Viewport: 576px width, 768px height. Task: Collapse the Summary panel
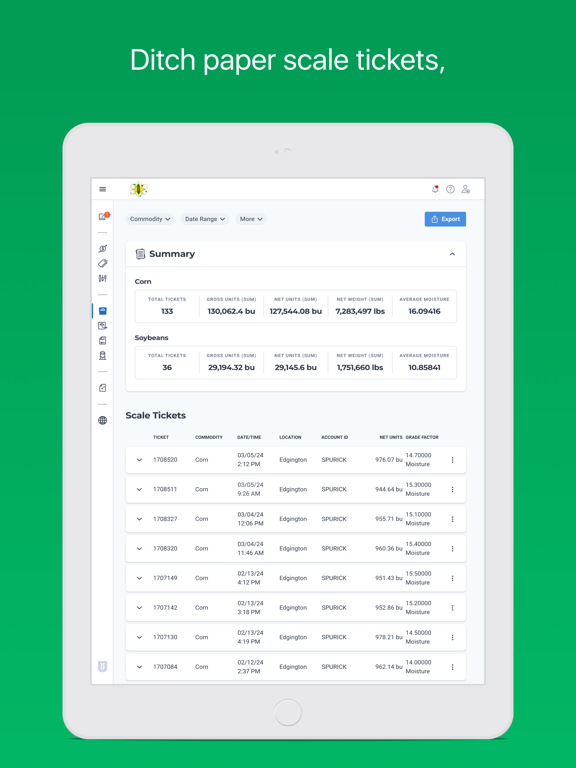[x=452, y=254]
